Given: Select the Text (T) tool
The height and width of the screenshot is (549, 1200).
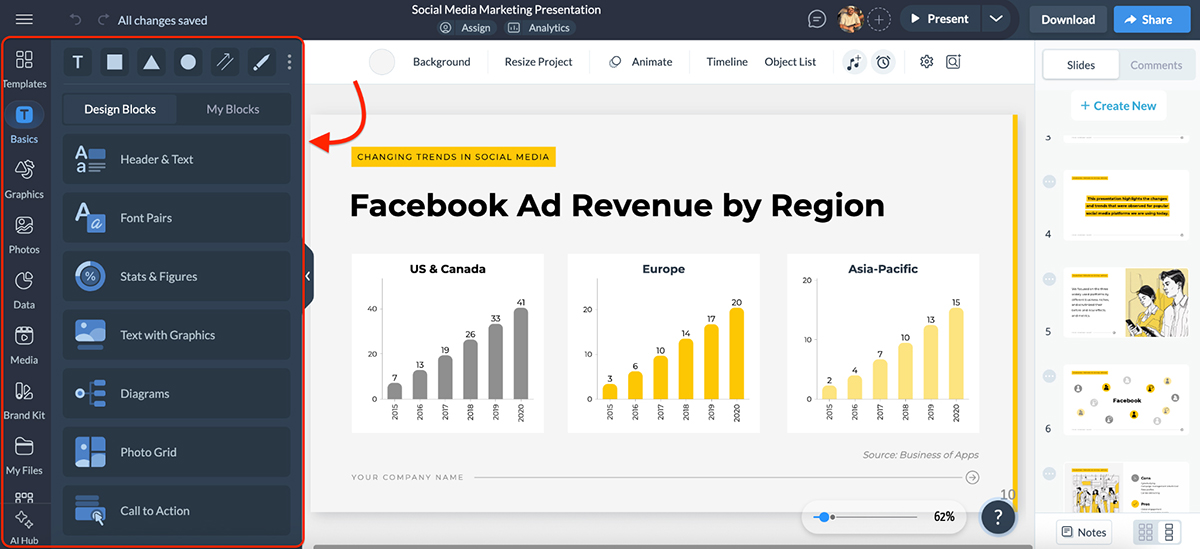Looking at the screenshot, I should tap(78, 62).
